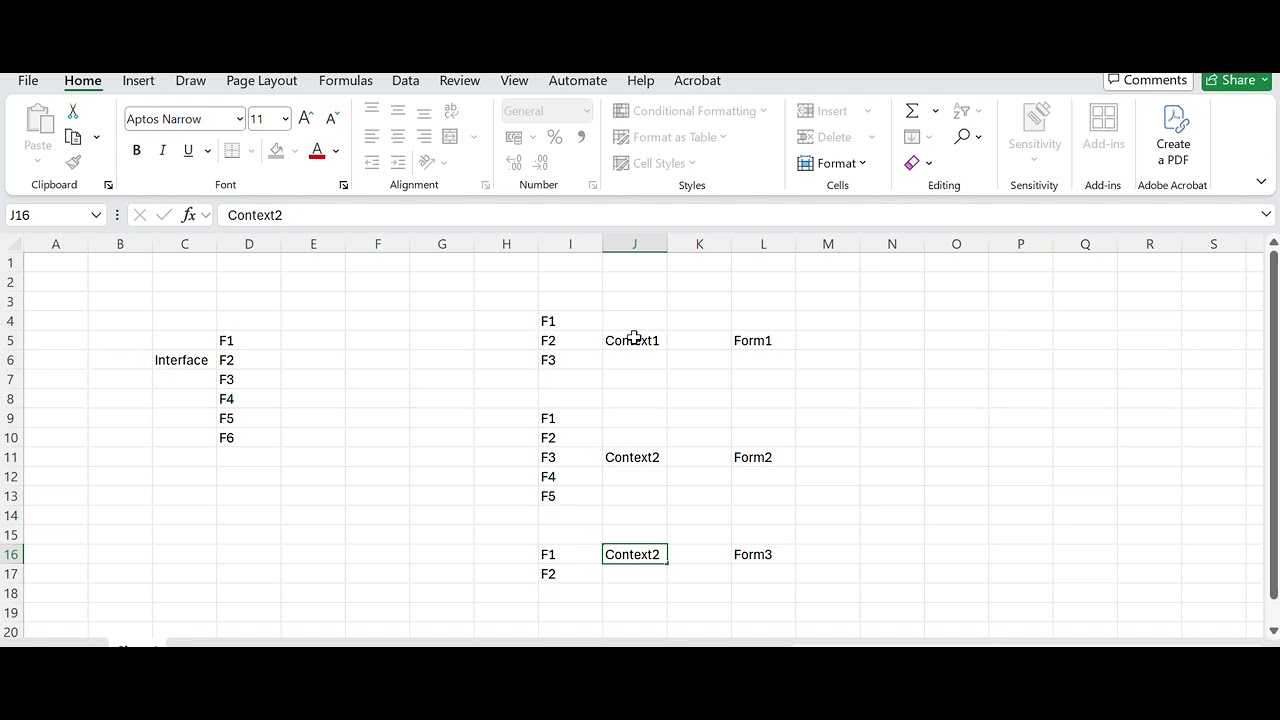Decrease font size with smaller A
The width and height of the screenshot is (1280, 720).
coord(333,119)
